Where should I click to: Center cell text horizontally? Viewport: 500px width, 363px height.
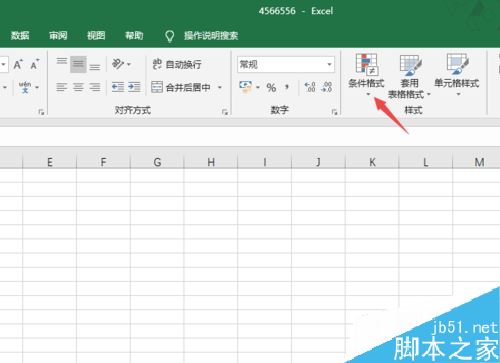(78, 87)
